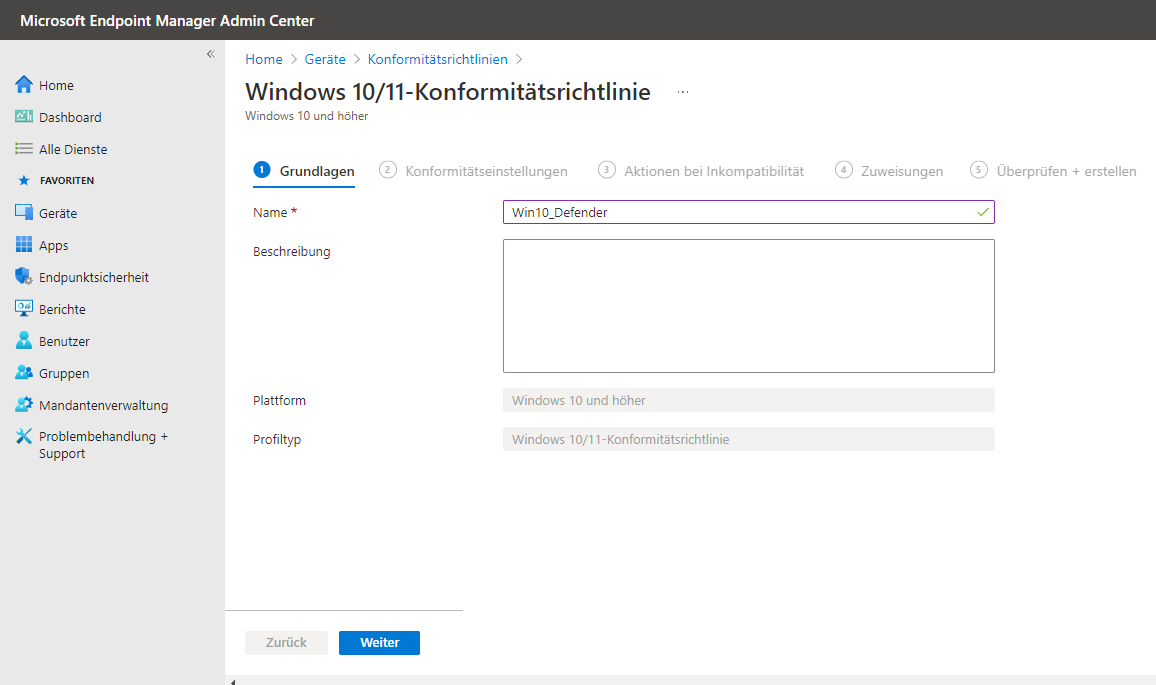Click the Endpunktsicherheit shield icon
Image resolution: width=1156 pixels, height=685 pixels.
24,277
